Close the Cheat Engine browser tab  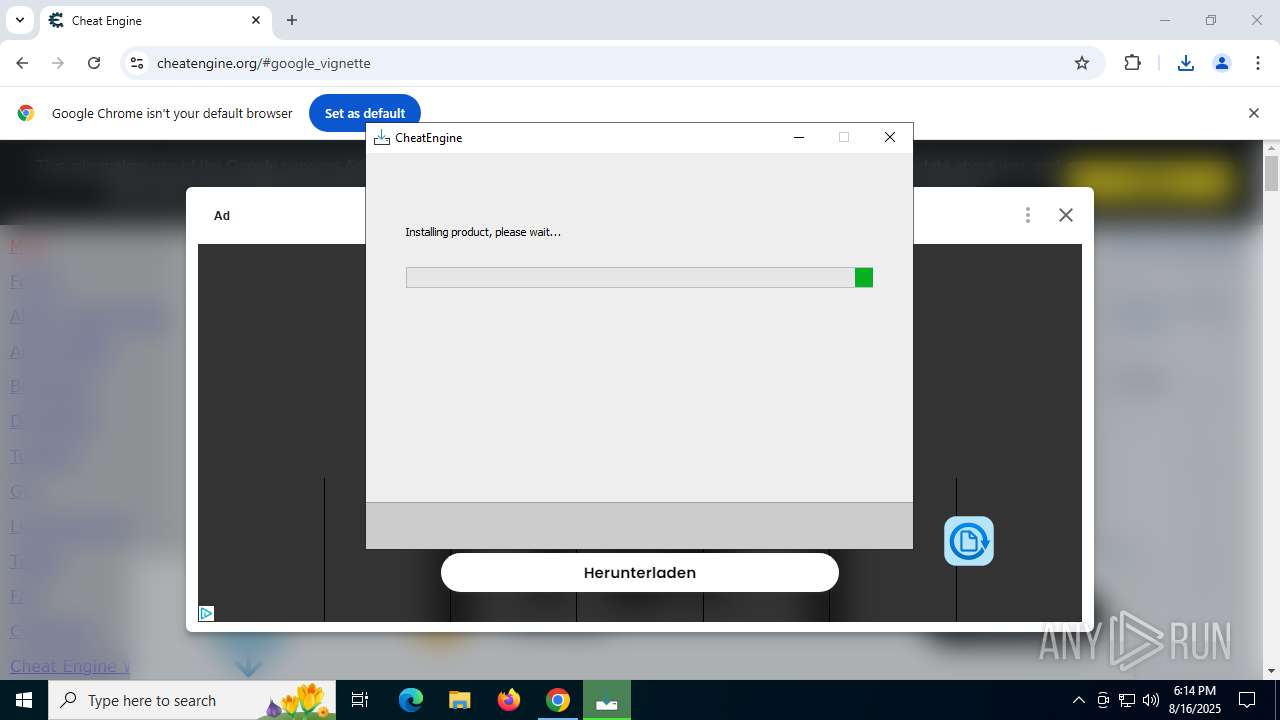[x=256, y=20]
